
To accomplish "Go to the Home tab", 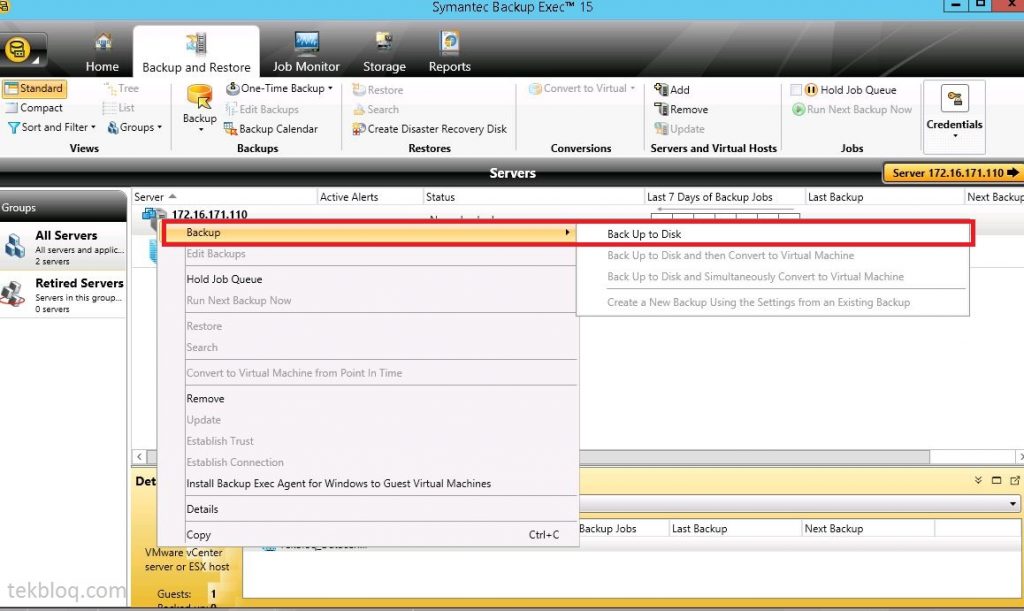I will coord(102,53).
